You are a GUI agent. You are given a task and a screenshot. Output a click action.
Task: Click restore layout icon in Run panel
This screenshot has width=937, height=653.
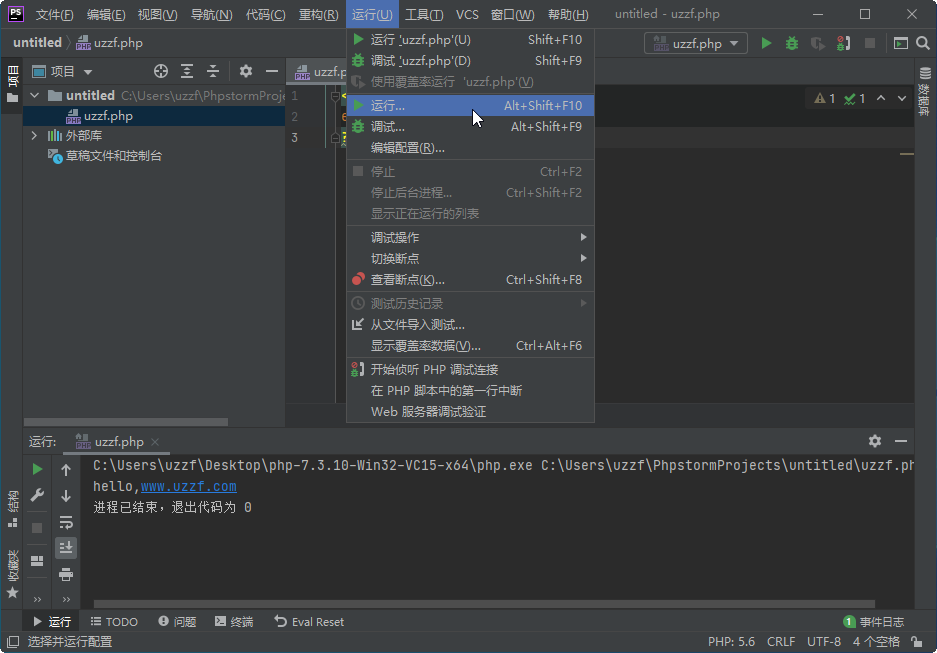click(37, 560)
